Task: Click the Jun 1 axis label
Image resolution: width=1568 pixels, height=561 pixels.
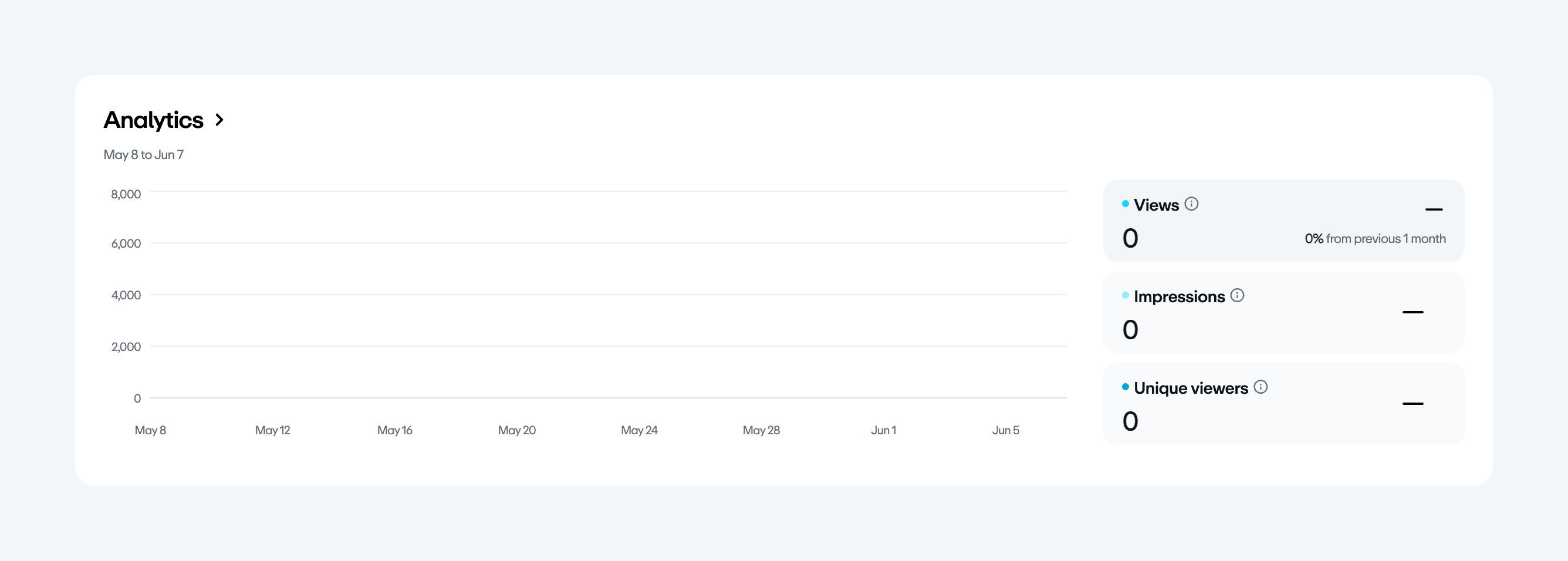Action: (883, 430)
